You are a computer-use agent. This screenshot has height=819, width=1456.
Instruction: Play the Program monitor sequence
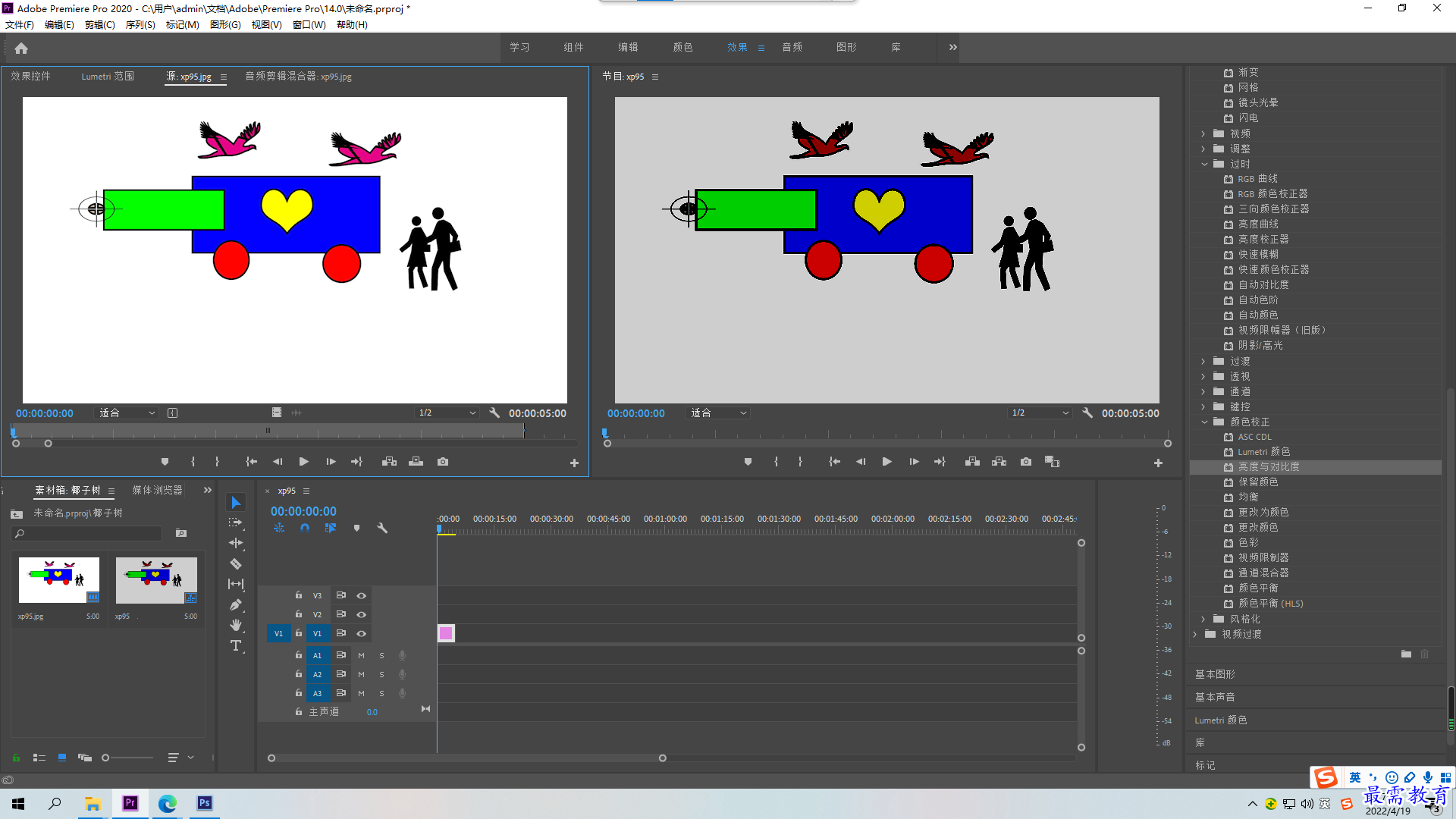click(x=886, y=462)
